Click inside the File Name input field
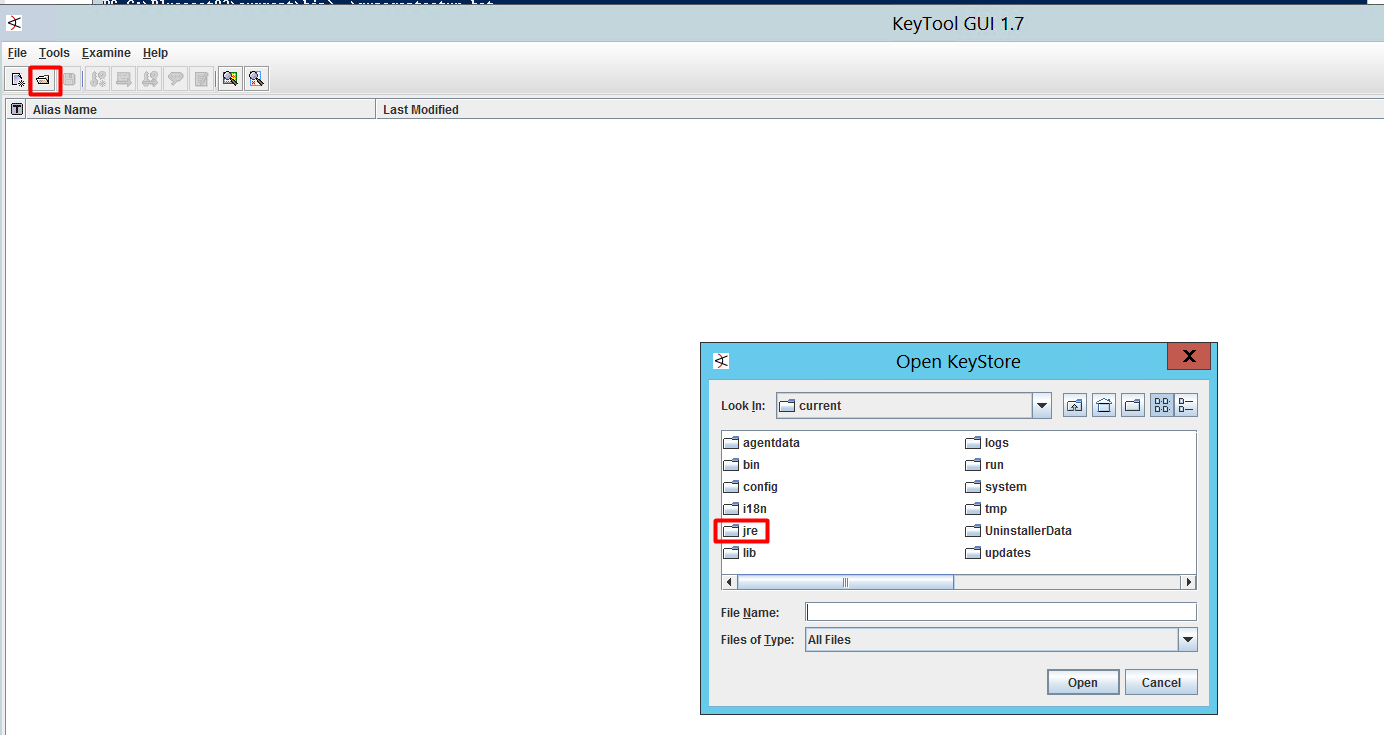The width and height of the screenshot is (1384, 735). (1000, 611)
